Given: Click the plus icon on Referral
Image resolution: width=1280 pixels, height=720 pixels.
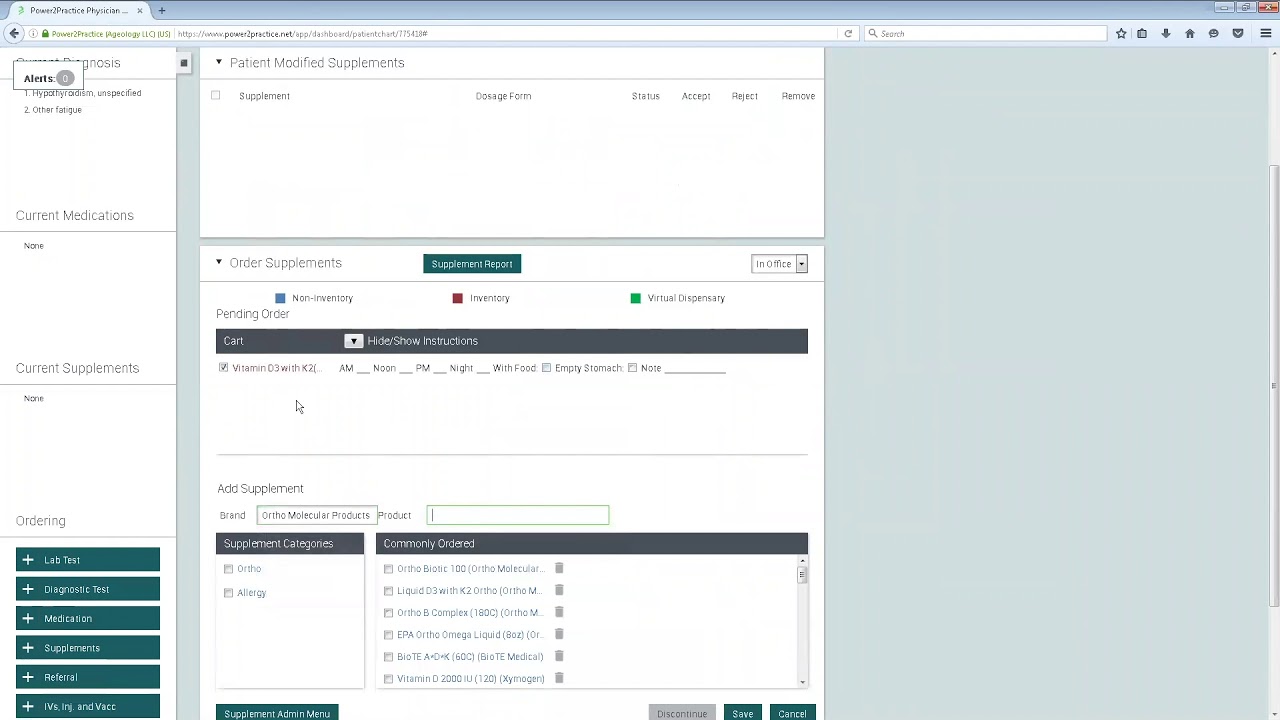Looking at the screenshot, I should point(28,677).
